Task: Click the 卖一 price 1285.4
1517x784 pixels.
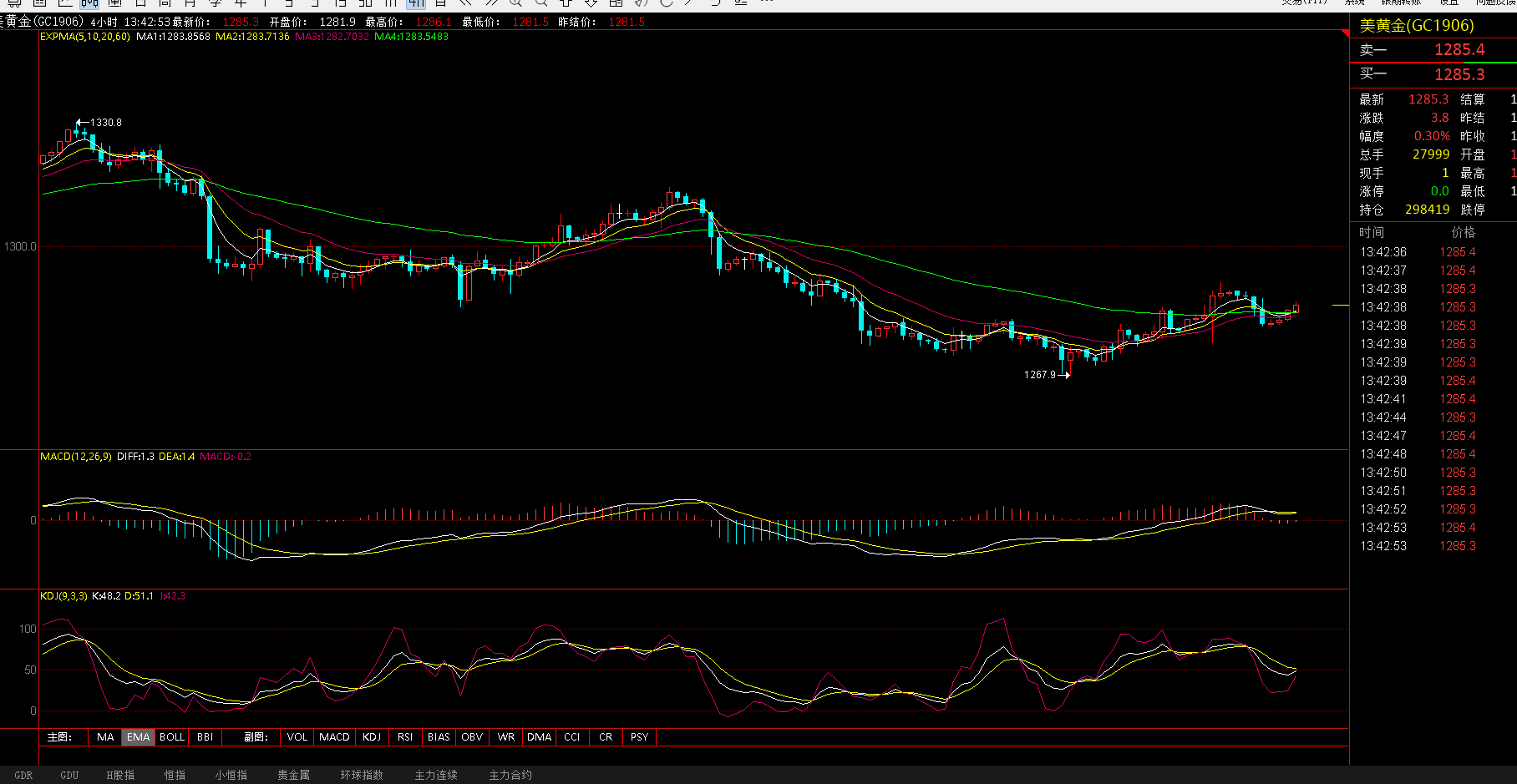Action: (1459, 50)
